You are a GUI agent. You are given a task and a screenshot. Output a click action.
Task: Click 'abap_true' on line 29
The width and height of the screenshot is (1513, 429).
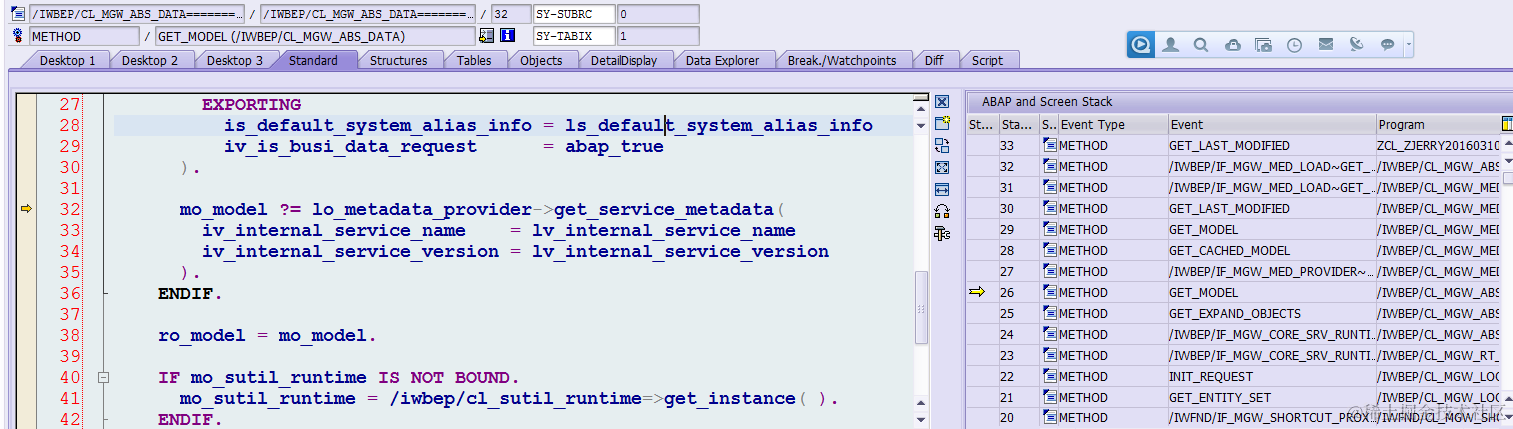point(614,147)
